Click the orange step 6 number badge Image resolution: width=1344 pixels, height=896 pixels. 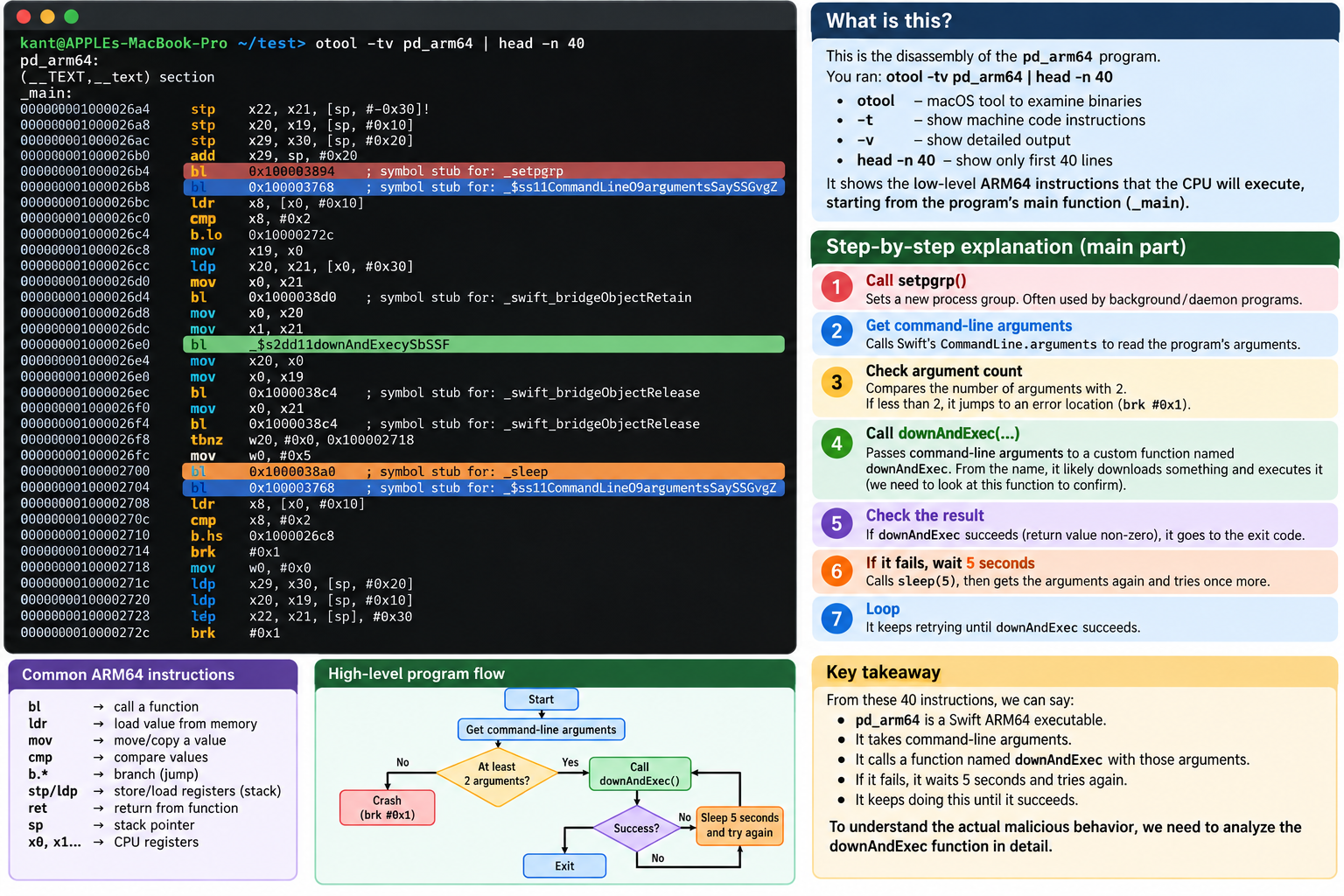click(836, 571)
